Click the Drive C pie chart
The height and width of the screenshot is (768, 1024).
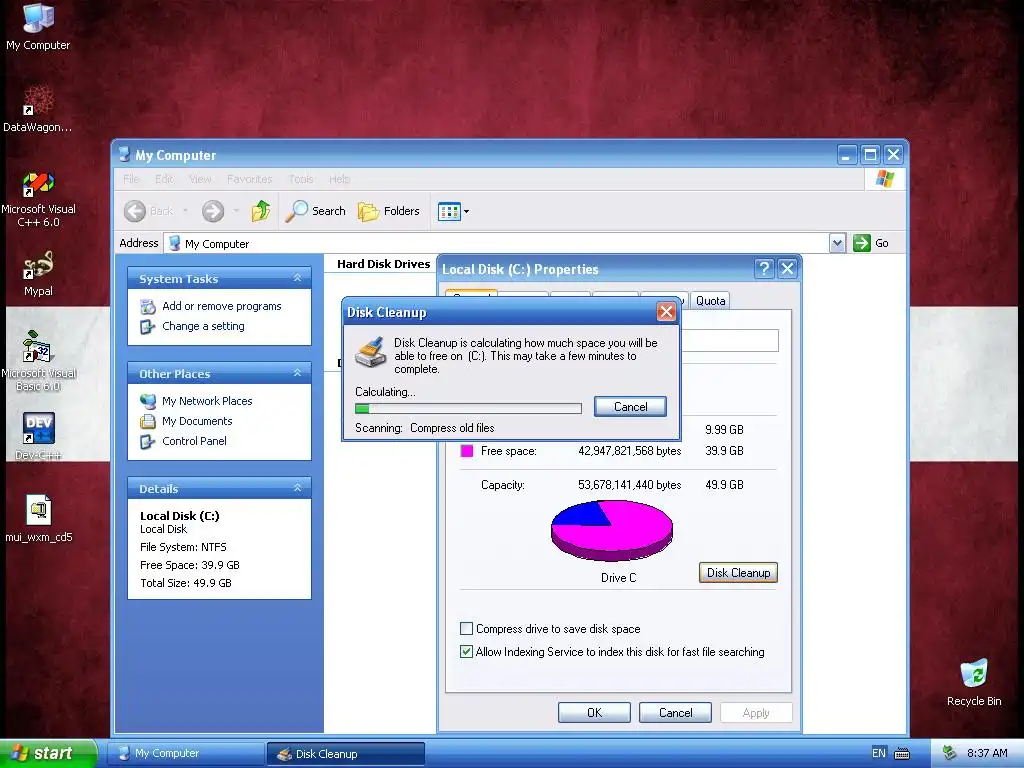pos(612,530)
